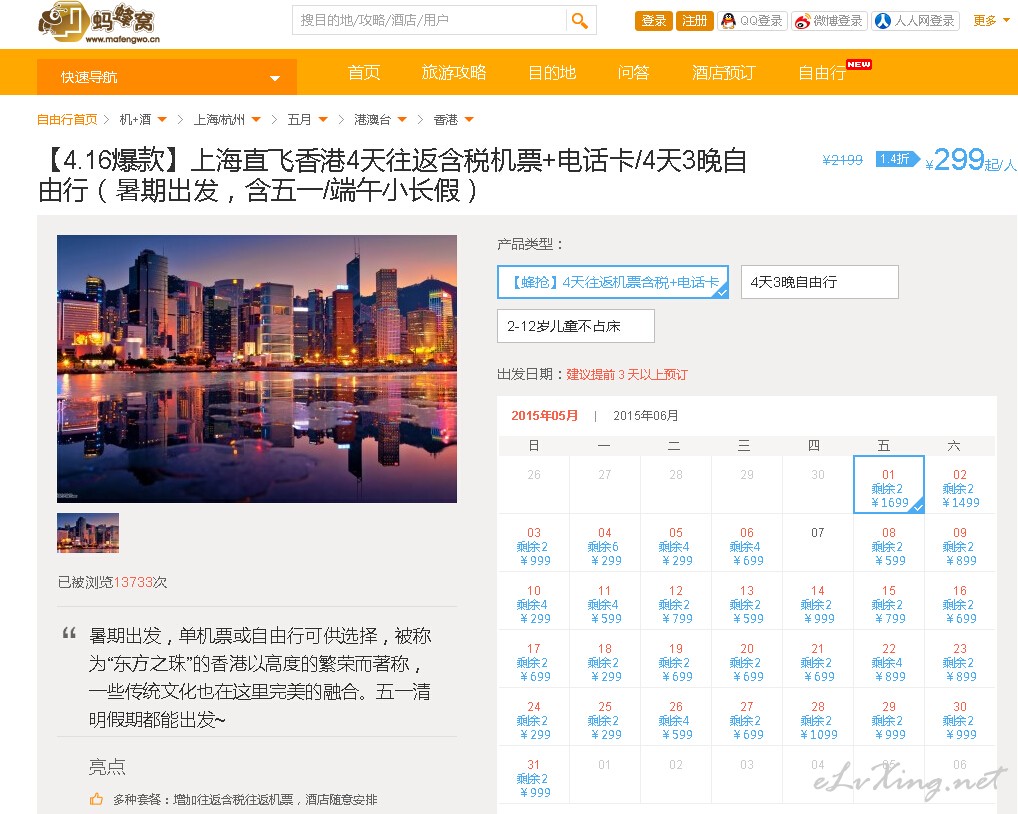Select departure date May 01 at ¥1699
The width and height of the screenshot is (1018, 814).
pyautogui.click(x=889, y=485)
